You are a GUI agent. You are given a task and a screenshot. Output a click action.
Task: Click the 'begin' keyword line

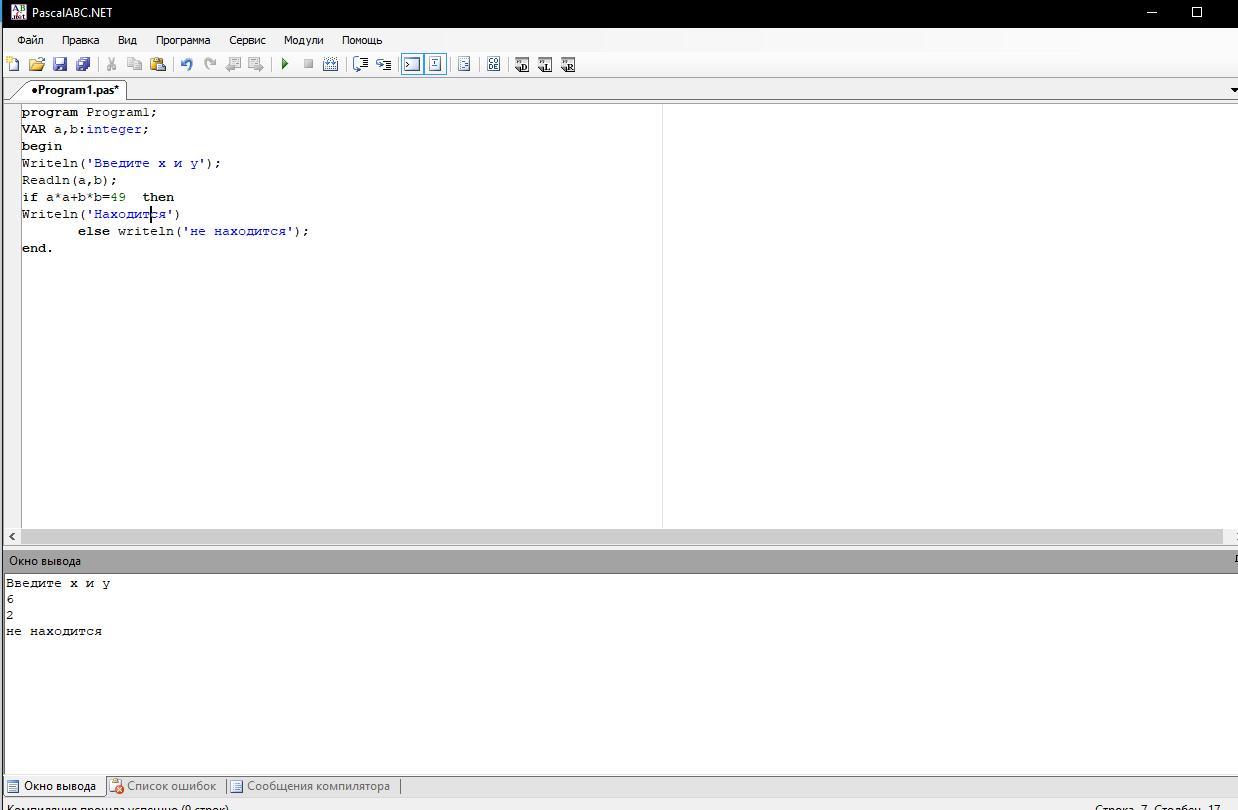pos(42,146)
